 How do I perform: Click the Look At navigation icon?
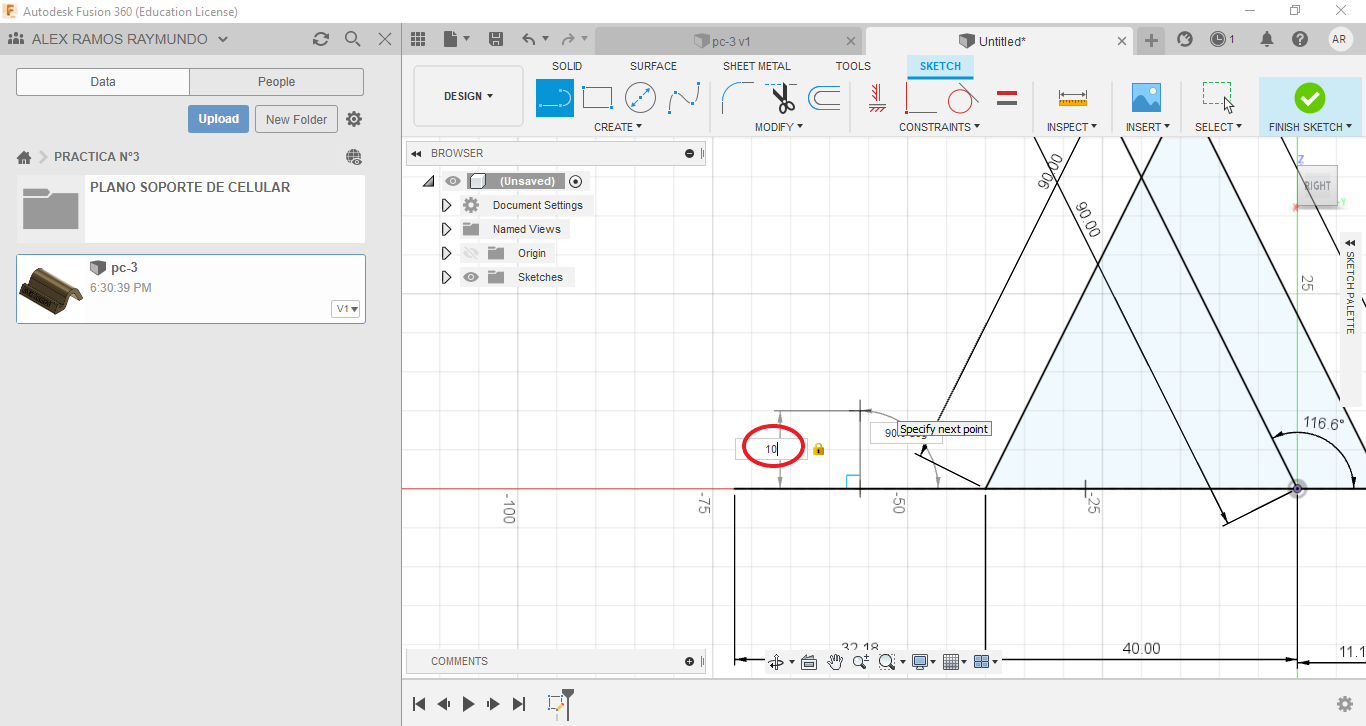tap(809, 662)
